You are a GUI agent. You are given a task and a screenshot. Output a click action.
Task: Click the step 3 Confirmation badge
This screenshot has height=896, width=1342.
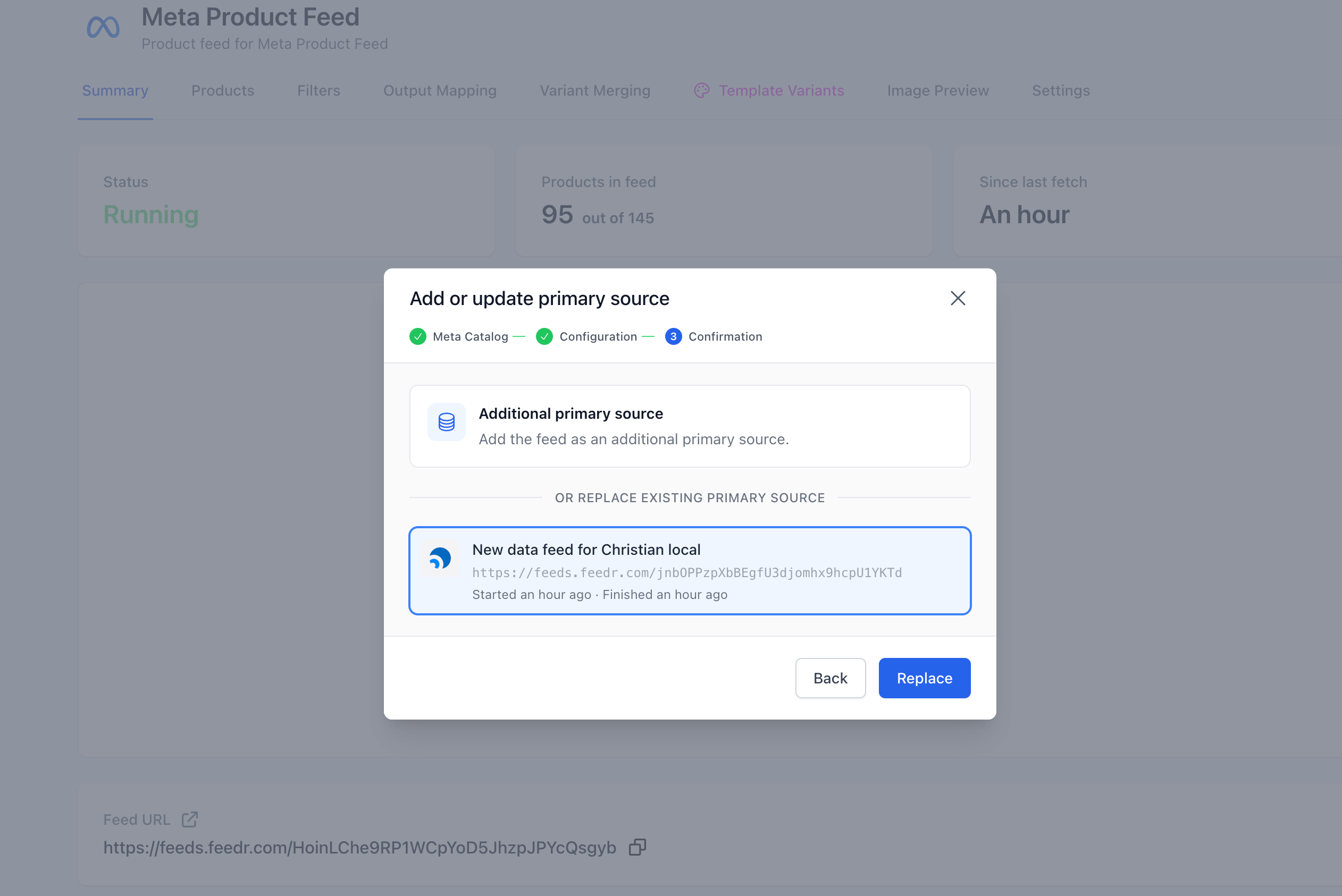pos(673,336)
